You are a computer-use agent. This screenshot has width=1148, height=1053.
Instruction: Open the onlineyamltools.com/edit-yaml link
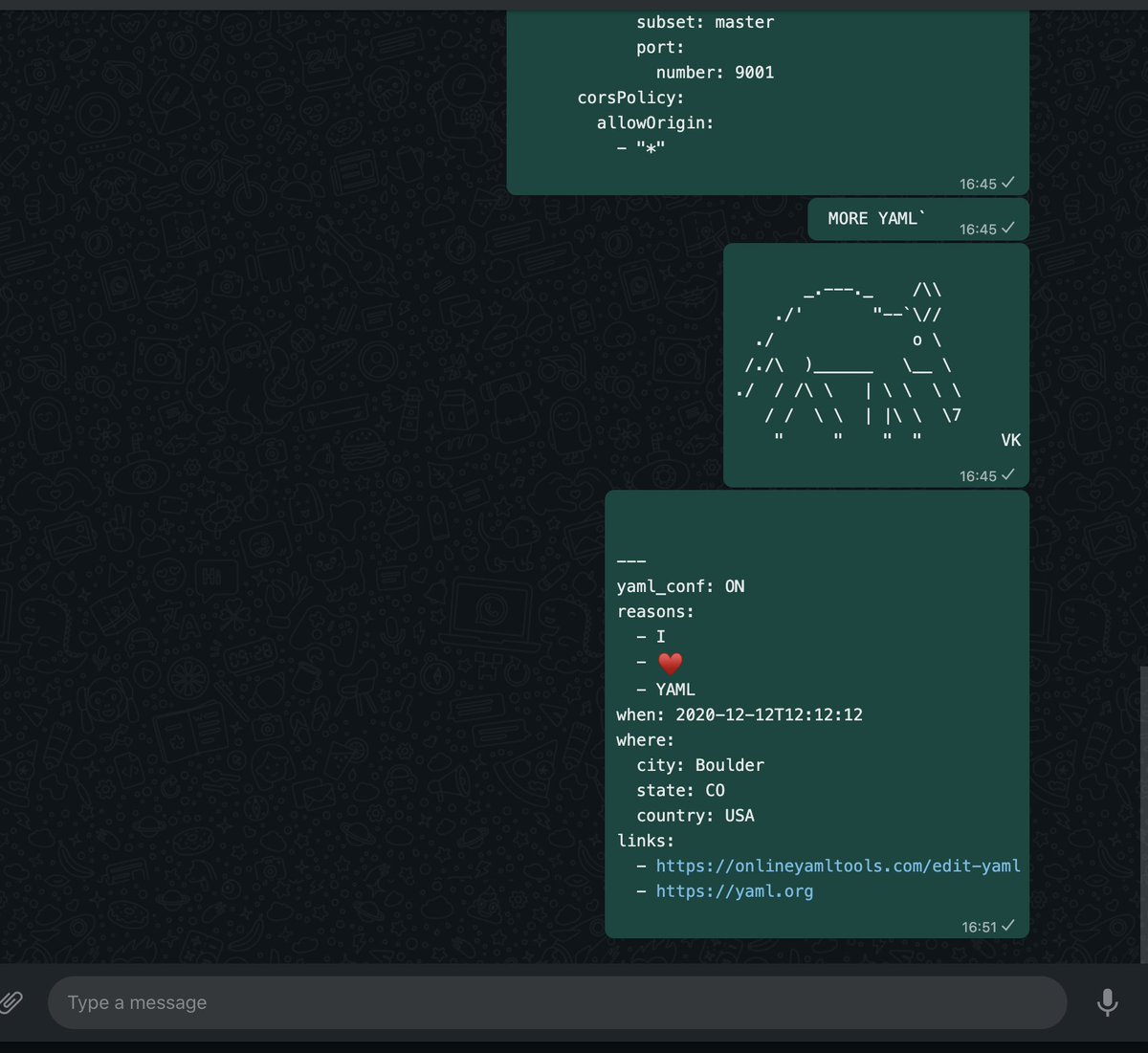point(837,866)
